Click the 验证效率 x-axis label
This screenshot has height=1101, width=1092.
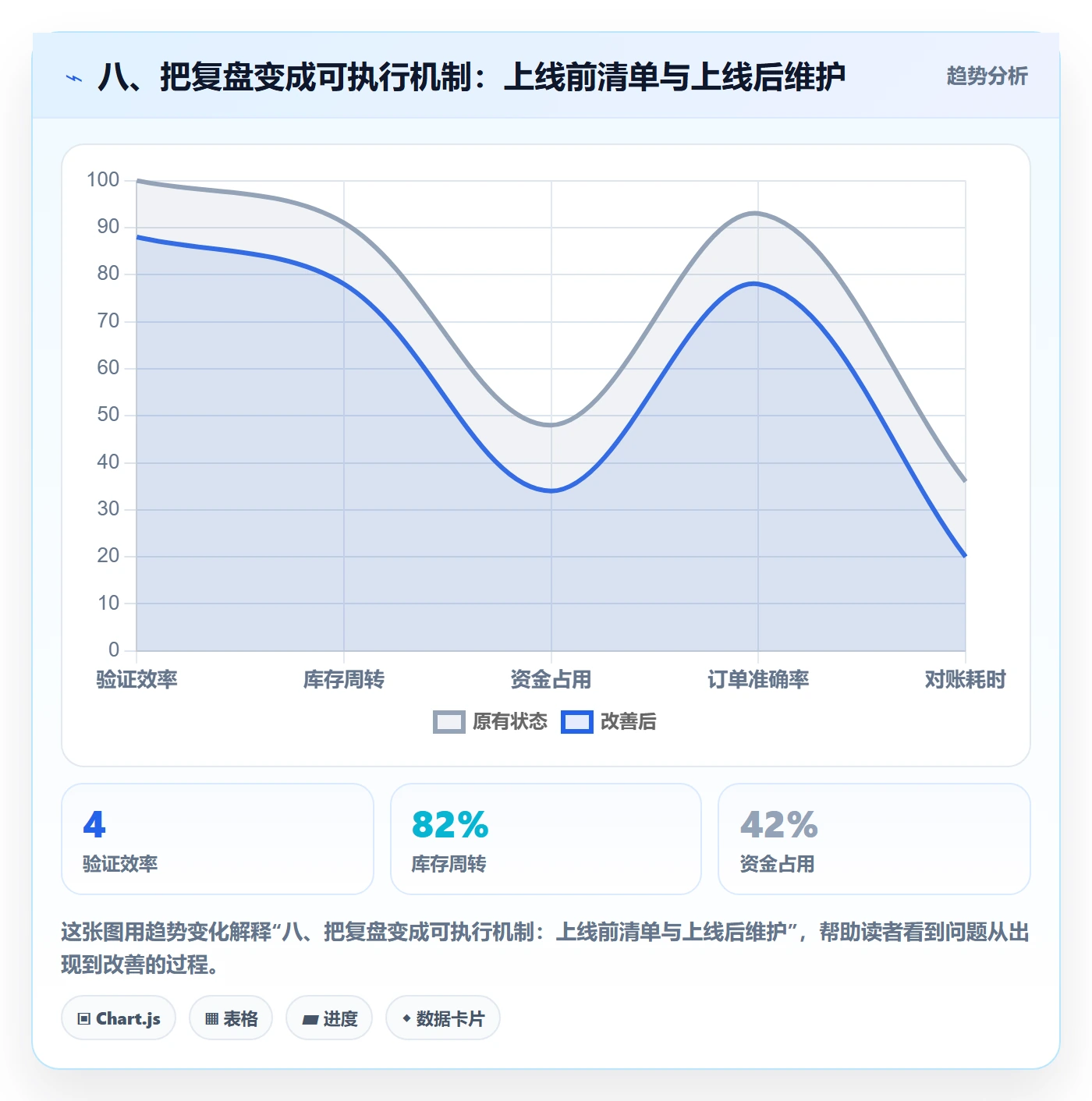pyautogui.click(x=137, y=680)
